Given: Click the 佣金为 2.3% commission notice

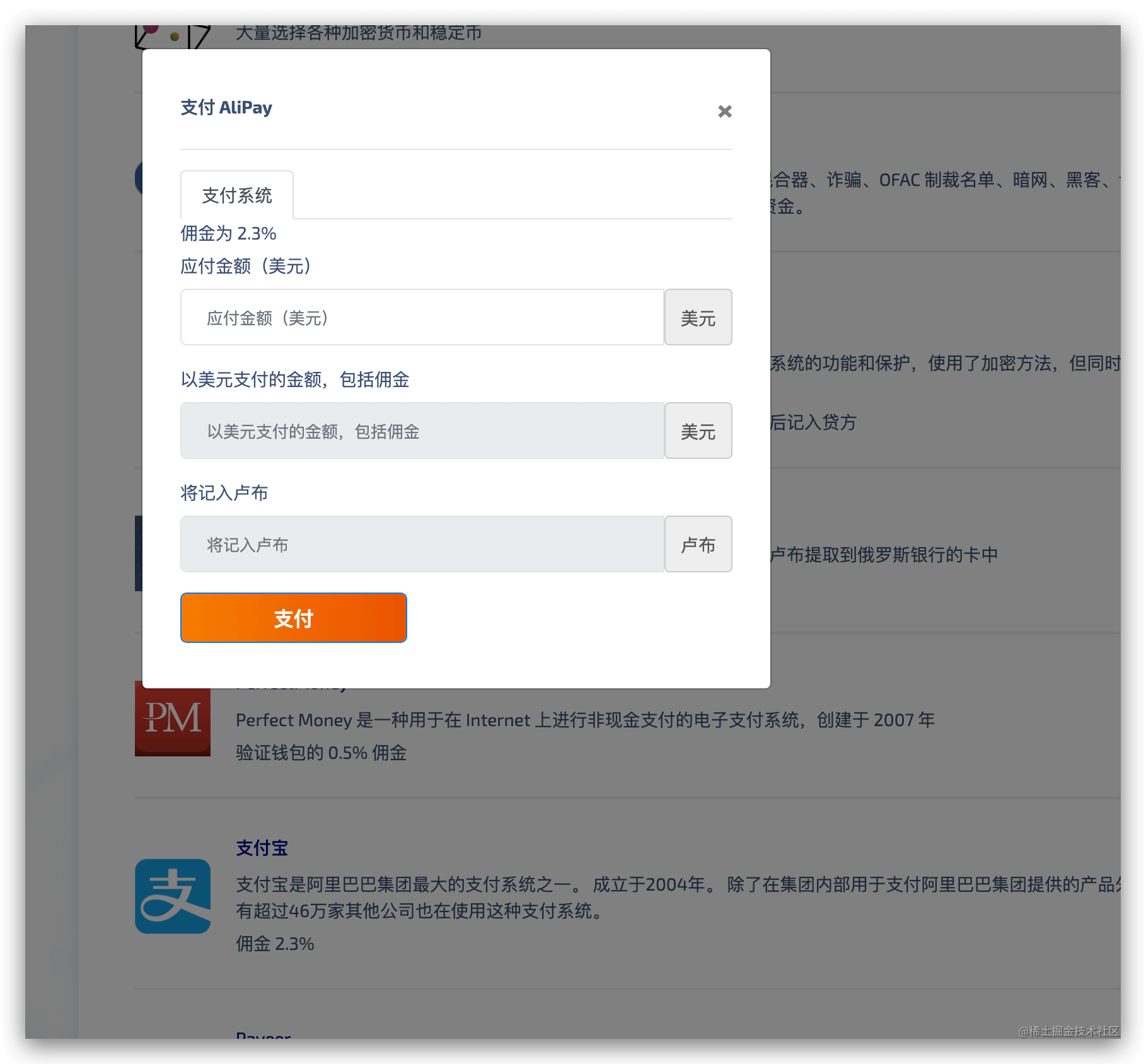Looking at the screenshot, I should [228, 233].
